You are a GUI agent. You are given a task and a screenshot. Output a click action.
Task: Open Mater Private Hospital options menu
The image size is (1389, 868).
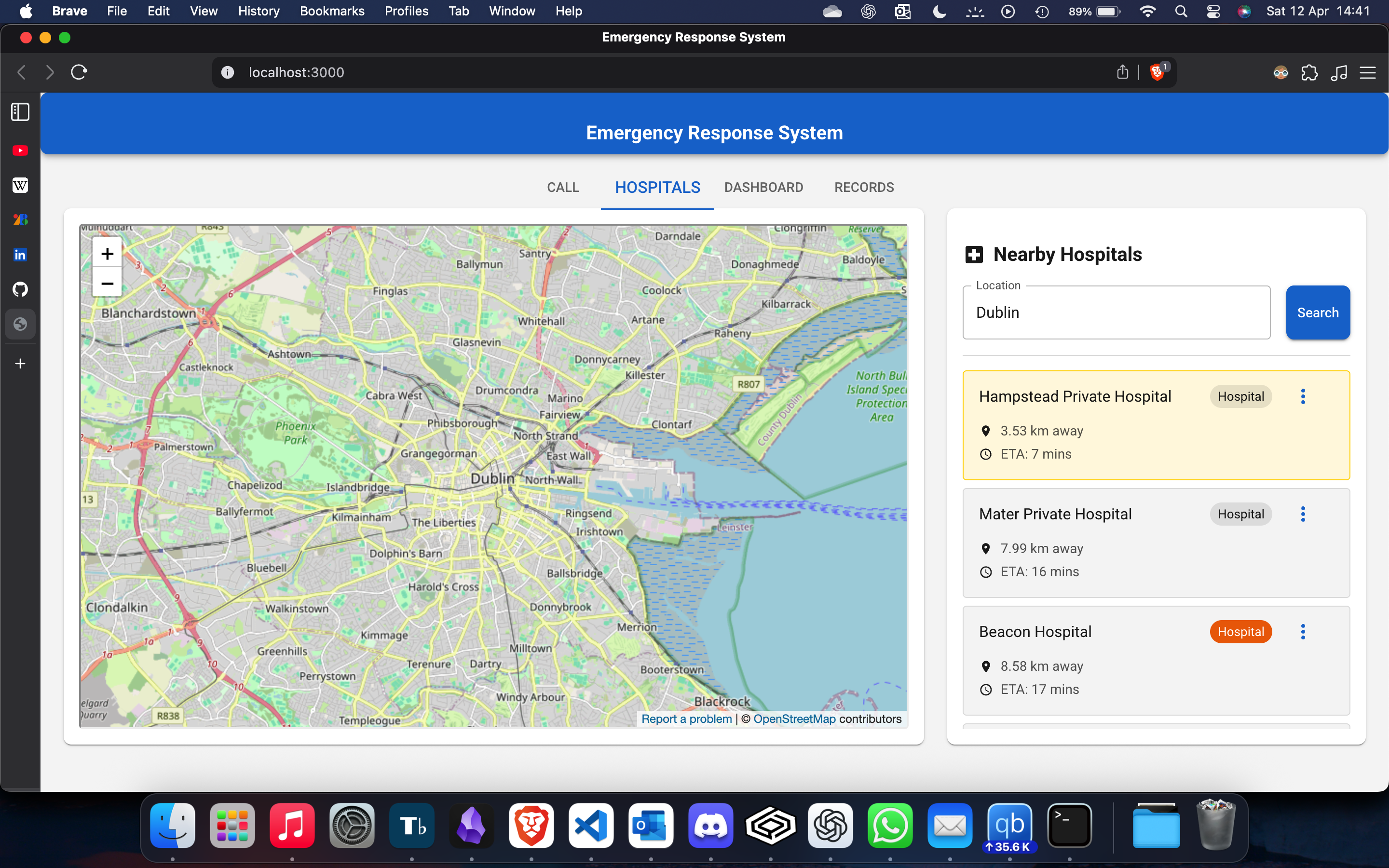[1302, 514]
